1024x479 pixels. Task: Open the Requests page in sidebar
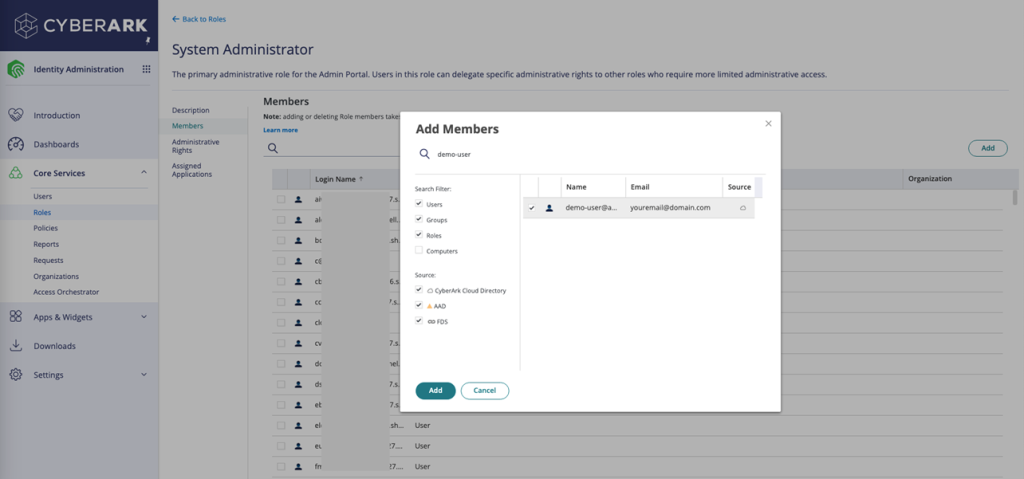(x=48, y=260)
